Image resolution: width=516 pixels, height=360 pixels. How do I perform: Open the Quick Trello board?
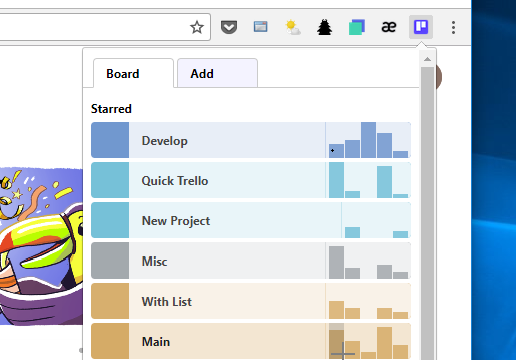(251, 180)
